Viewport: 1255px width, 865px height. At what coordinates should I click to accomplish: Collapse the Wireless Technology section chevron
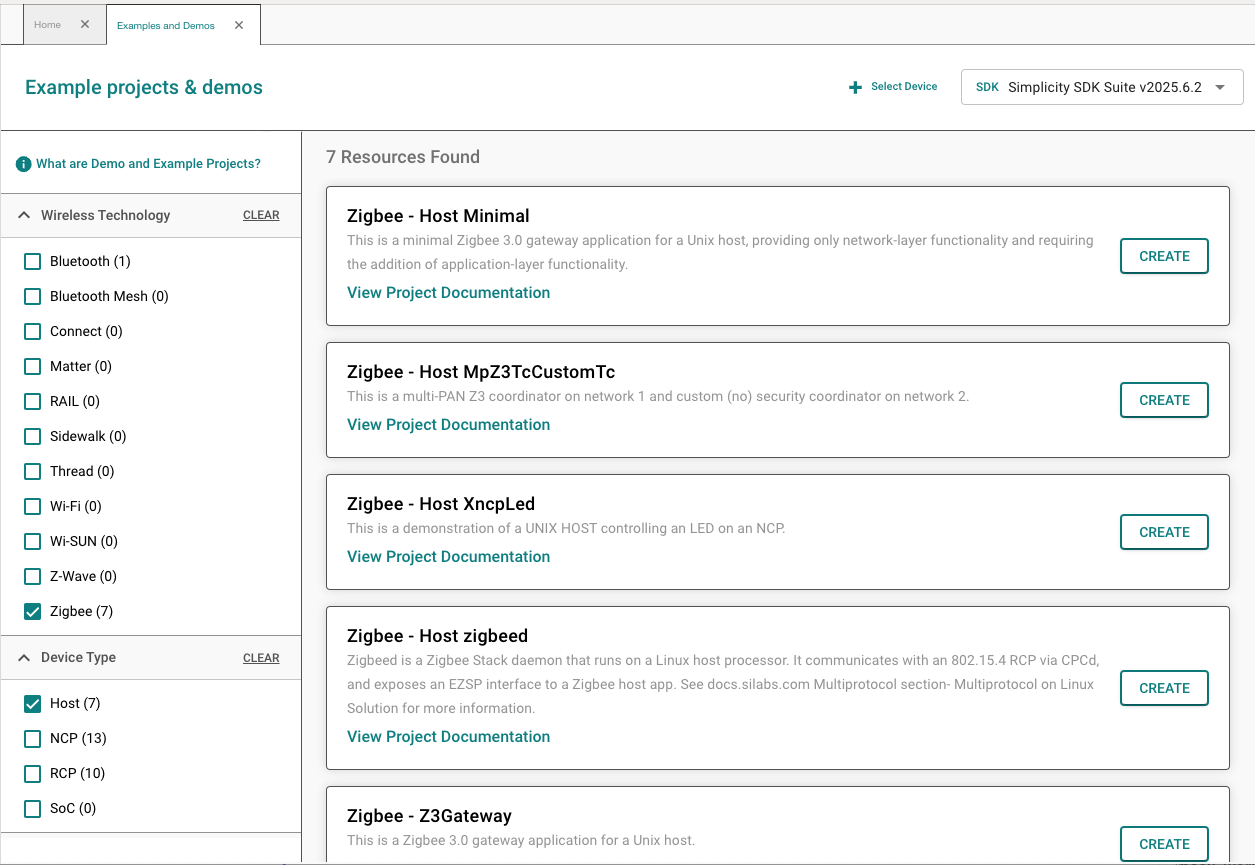coord(24,215)
